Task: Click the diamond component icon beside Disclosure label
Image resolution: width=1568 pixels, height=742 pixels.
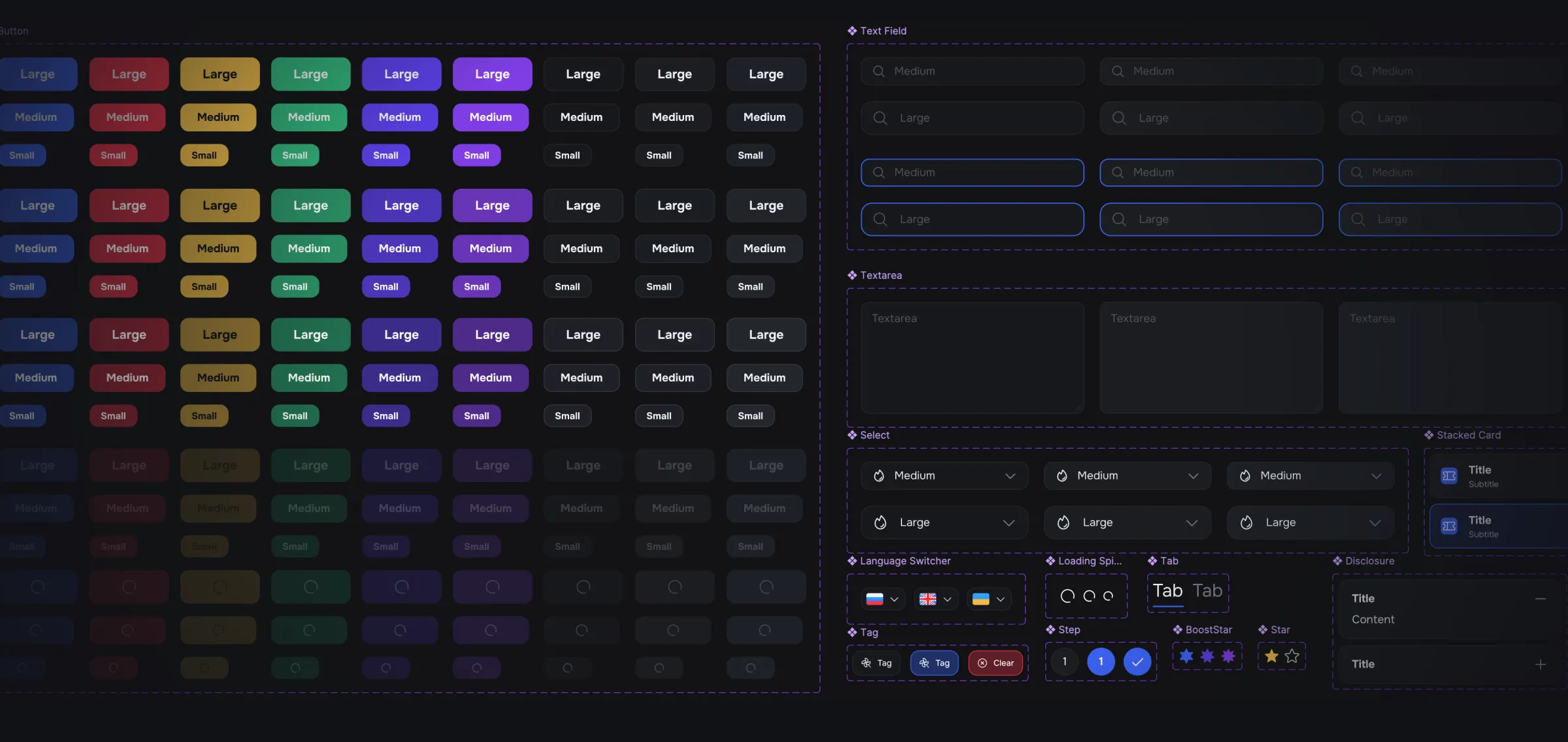Action: 1337,561
